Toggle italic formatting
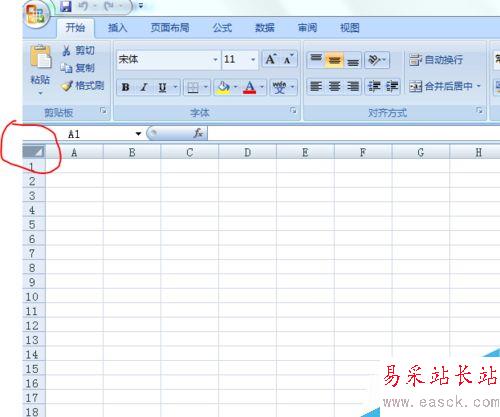Screen dimensions: 500x417 coord(144,87)
